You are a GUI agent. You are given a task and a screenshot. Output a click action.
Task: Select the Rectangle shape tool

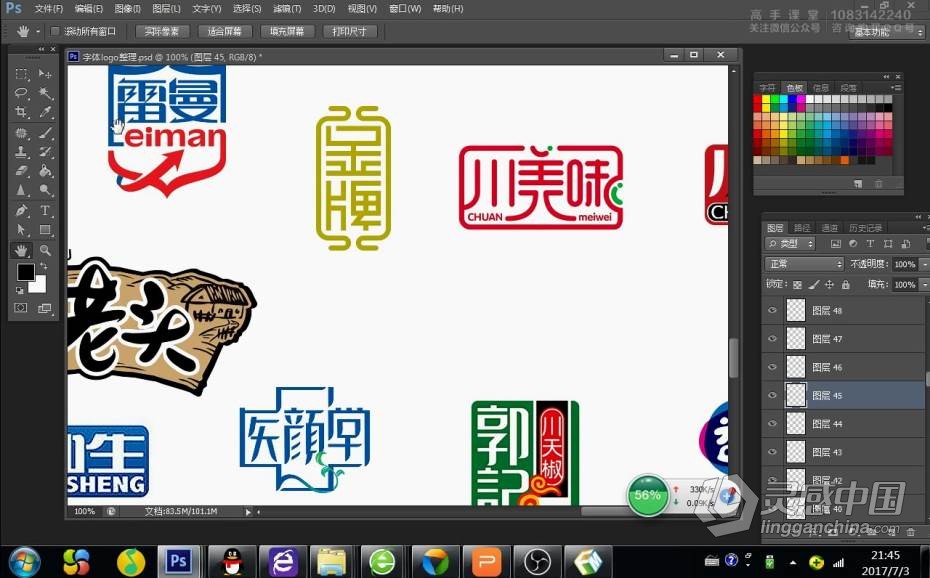tap(45, 229)
